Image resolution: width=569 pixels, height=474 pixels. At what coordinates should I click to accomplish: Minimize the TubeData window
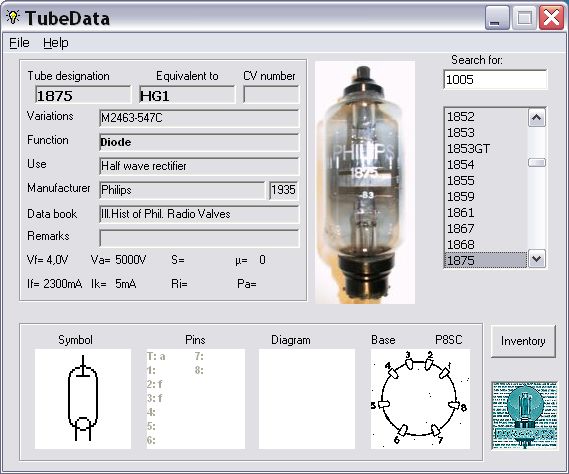coord(496,18)
